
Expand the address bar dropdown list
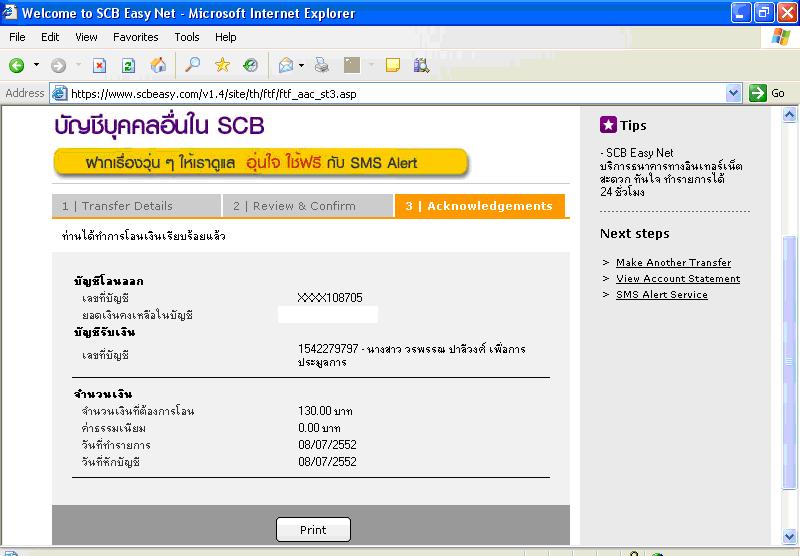tap(734, 93)
